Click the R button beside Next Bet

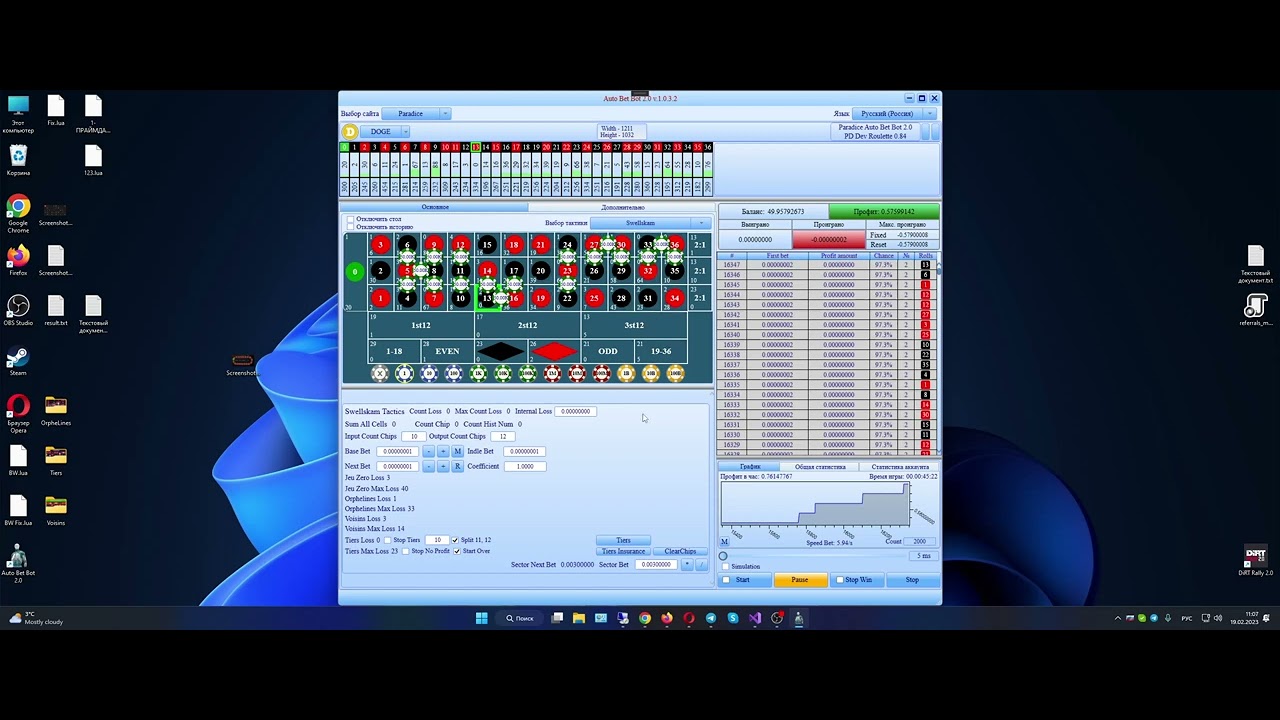click(x=457, y=467)
